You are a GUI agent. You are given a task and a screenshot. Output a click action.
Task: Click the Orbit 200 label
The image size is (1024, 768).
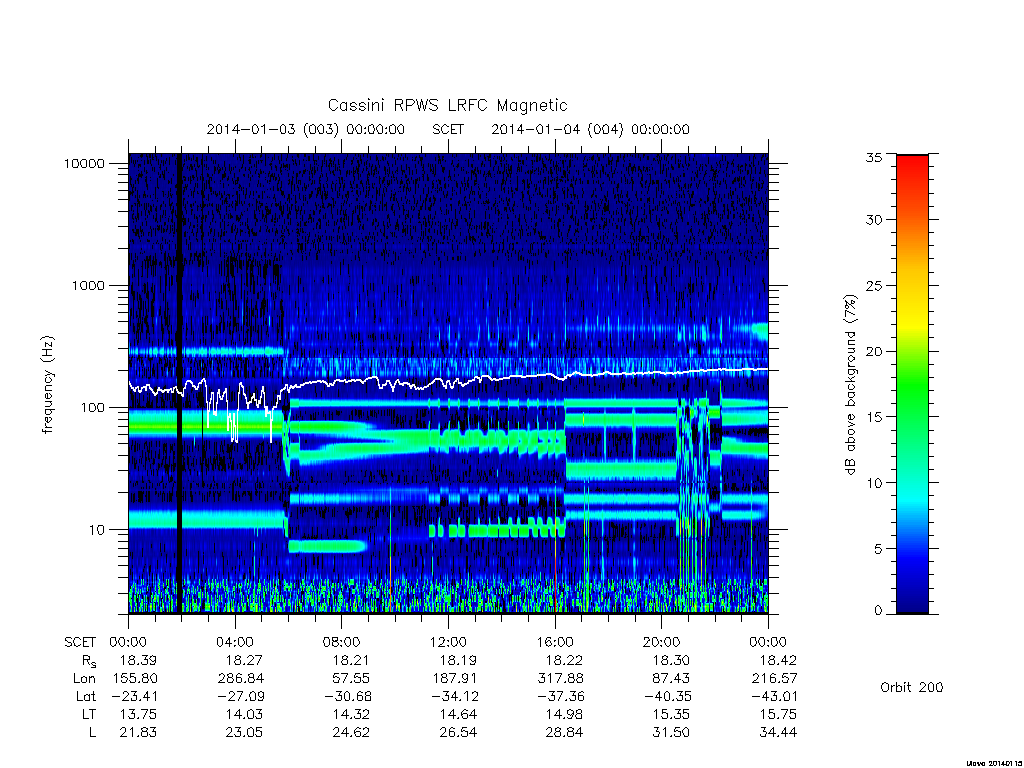(912, 687)
